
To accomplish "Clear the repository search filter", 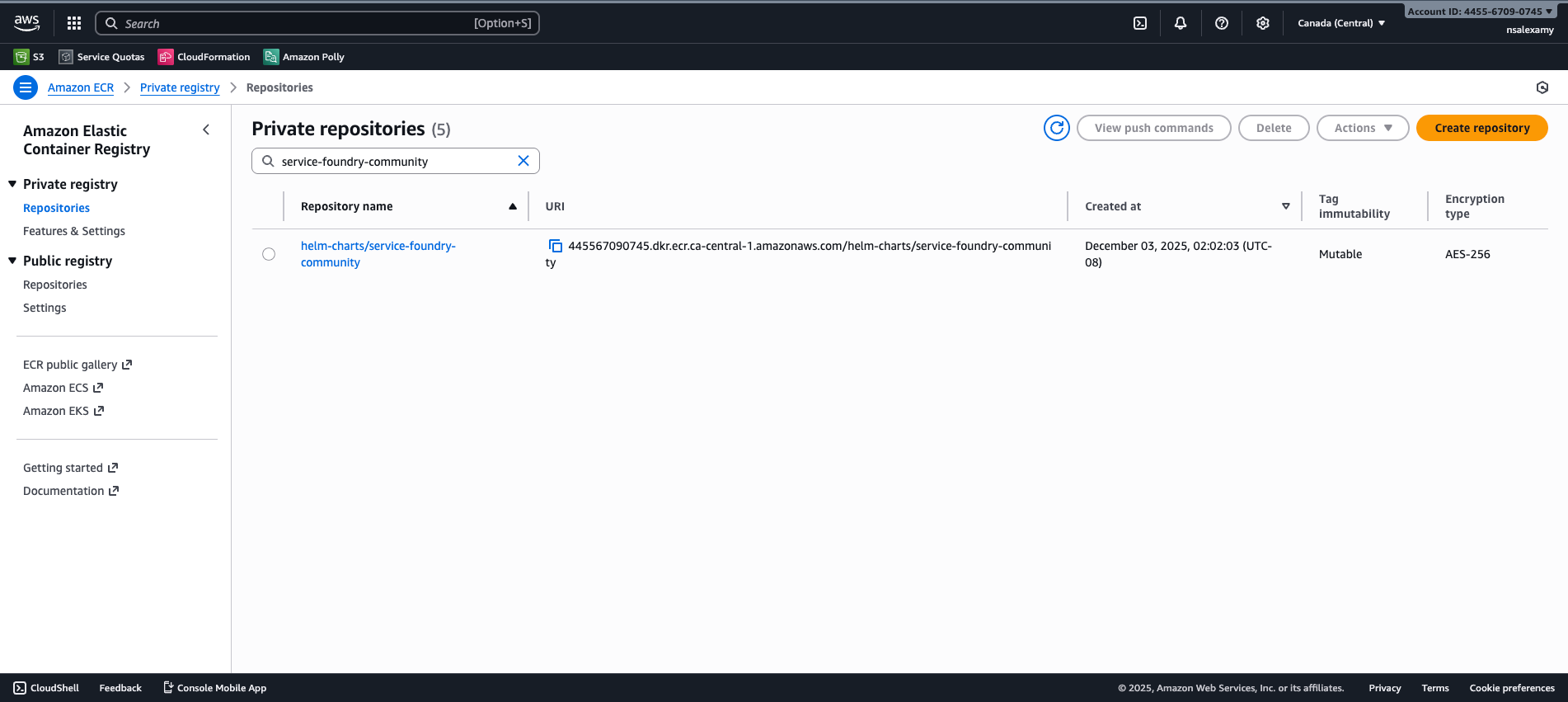I will [x=523, y=161].
